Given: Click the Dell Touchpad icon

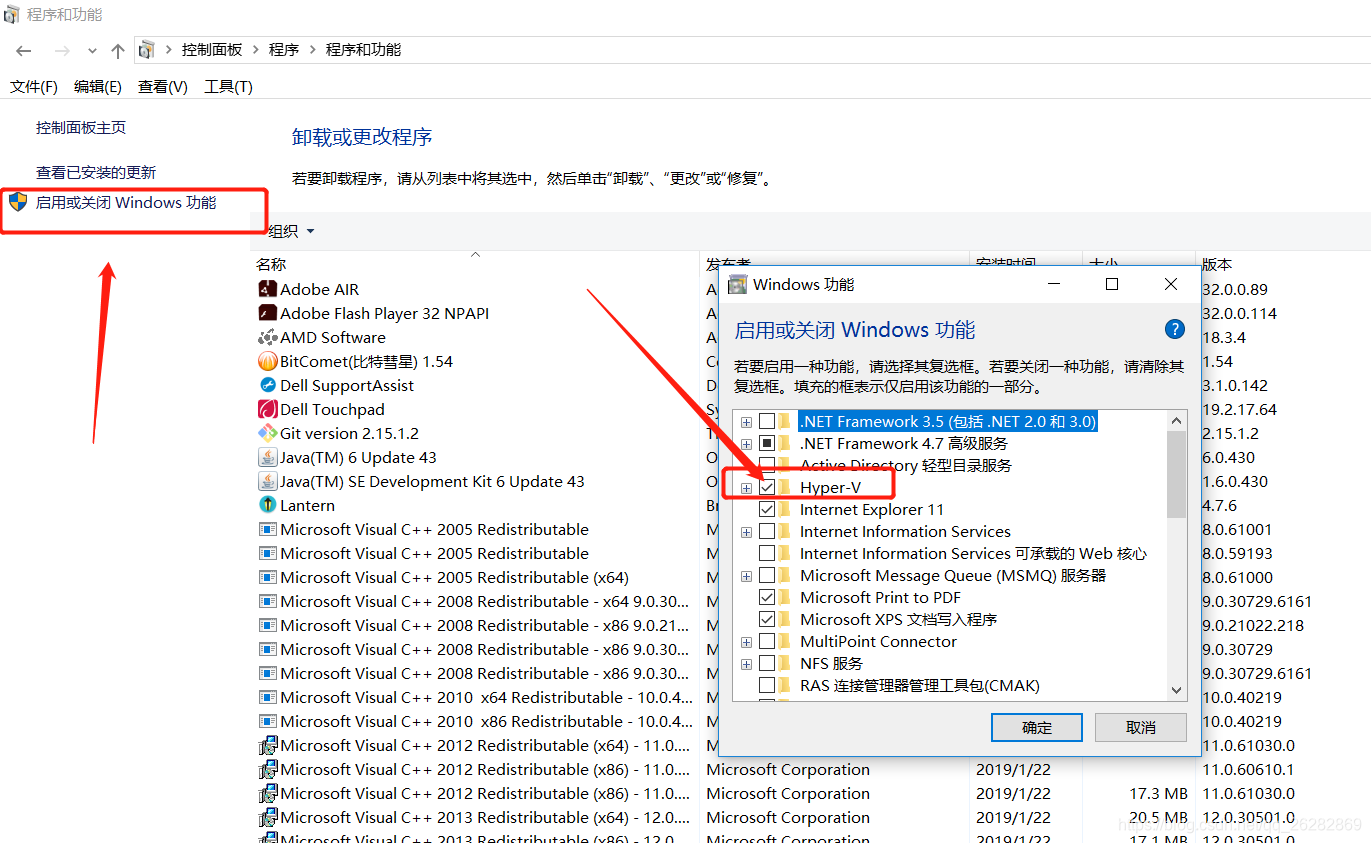Looking at the screenshot, I should pos(267,409).
